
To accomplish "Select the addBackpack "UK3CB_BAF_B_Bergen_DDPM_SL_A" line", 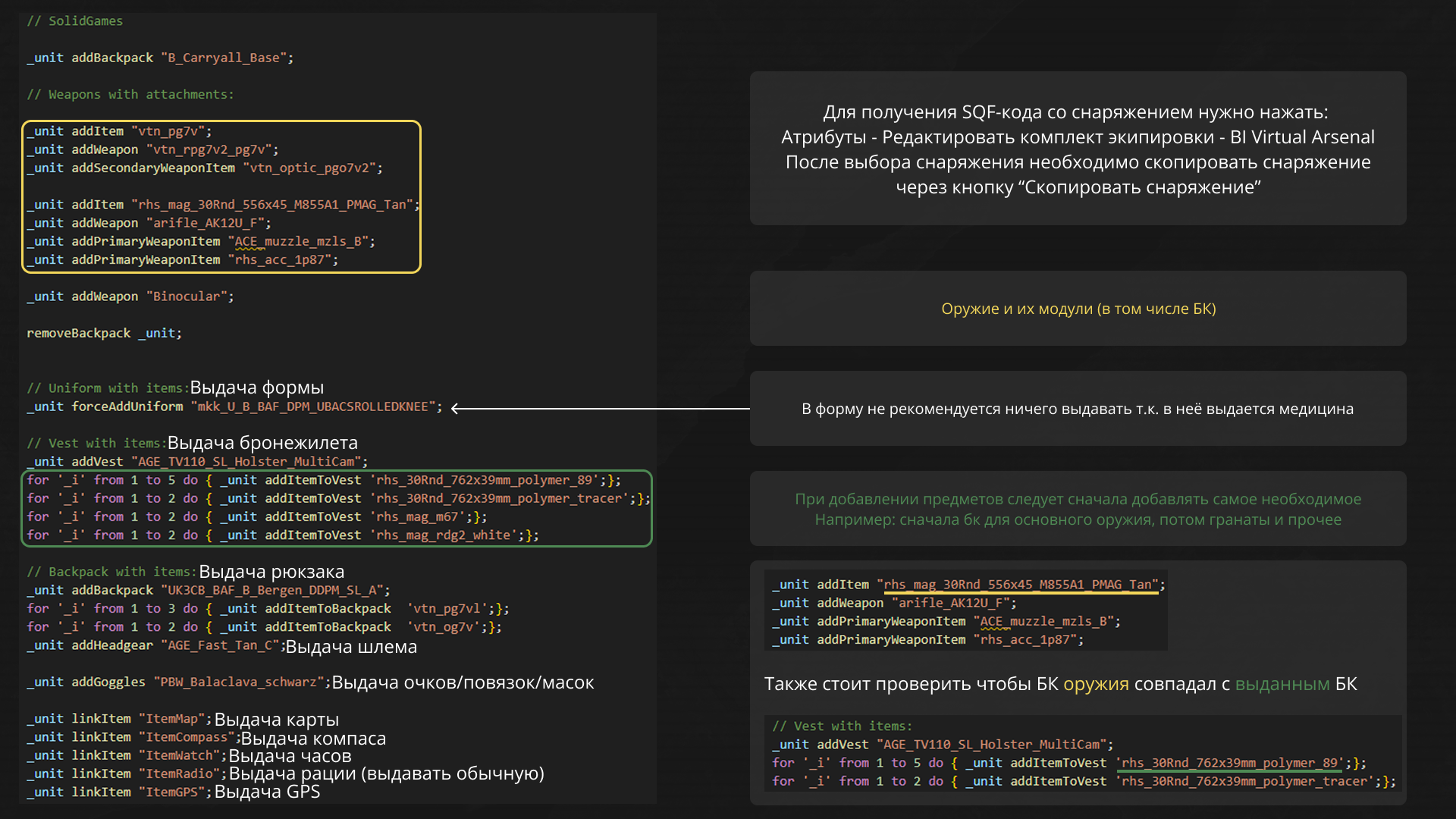I will 209,590.
